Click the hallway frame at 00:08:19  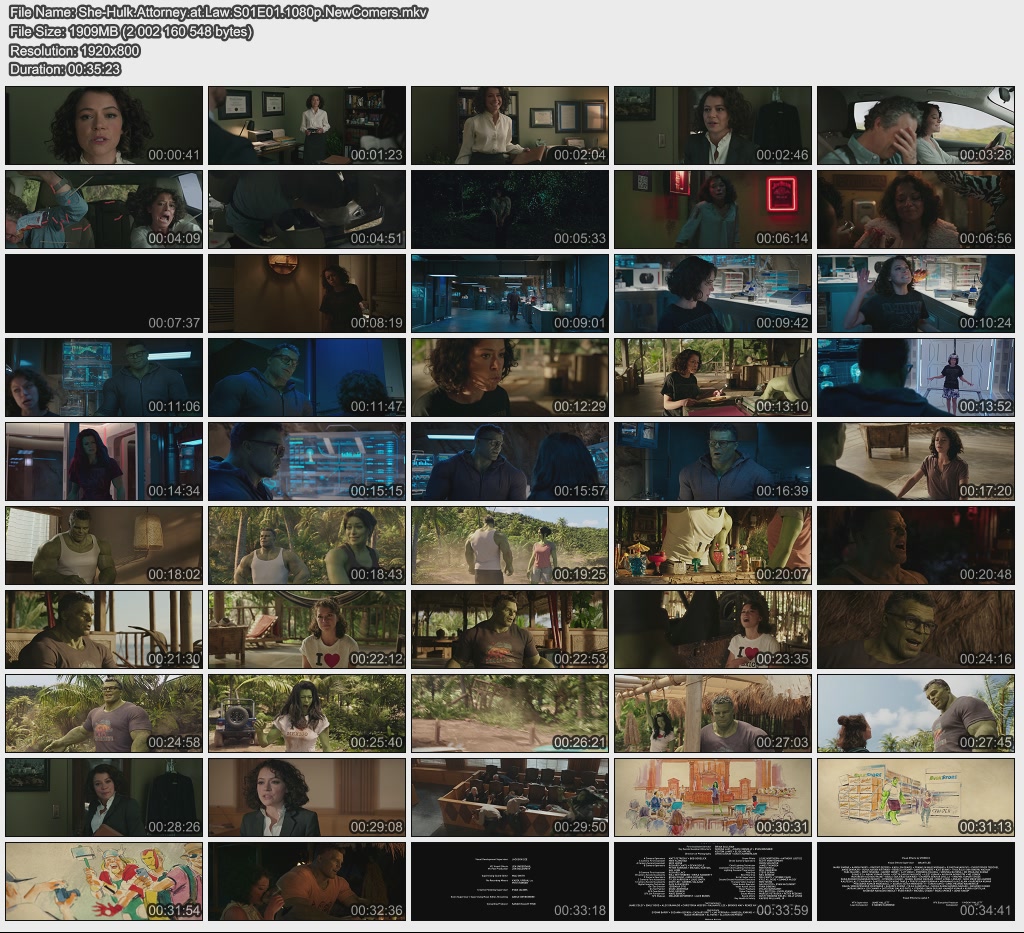(x=307, y=294)
